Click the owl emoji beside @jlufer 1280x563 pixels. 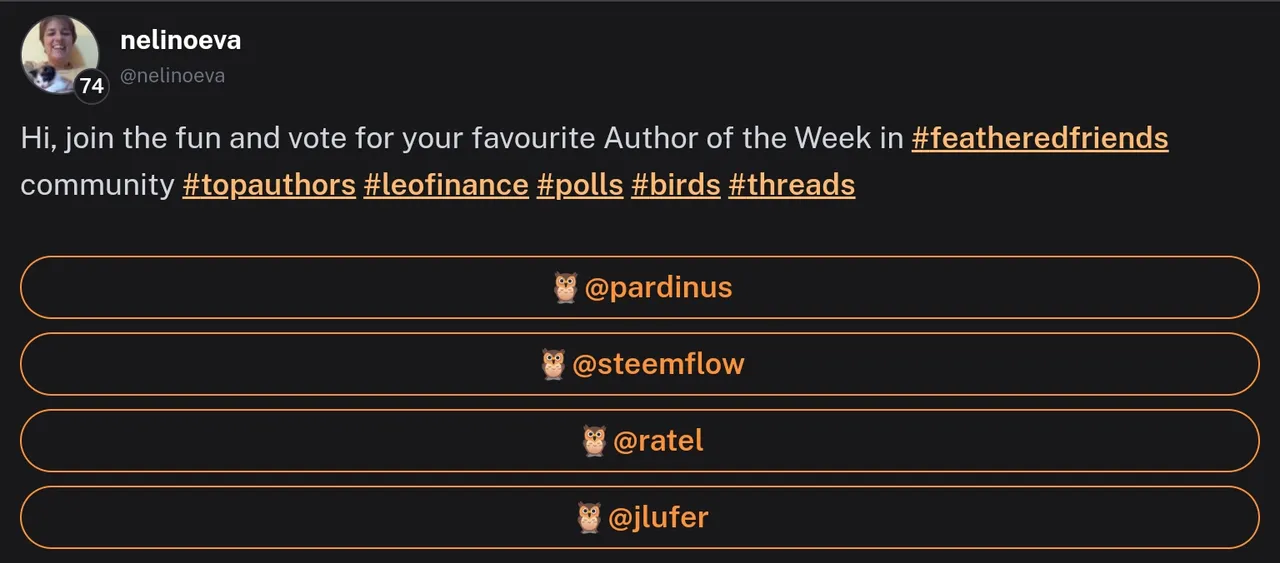point(590,518)
